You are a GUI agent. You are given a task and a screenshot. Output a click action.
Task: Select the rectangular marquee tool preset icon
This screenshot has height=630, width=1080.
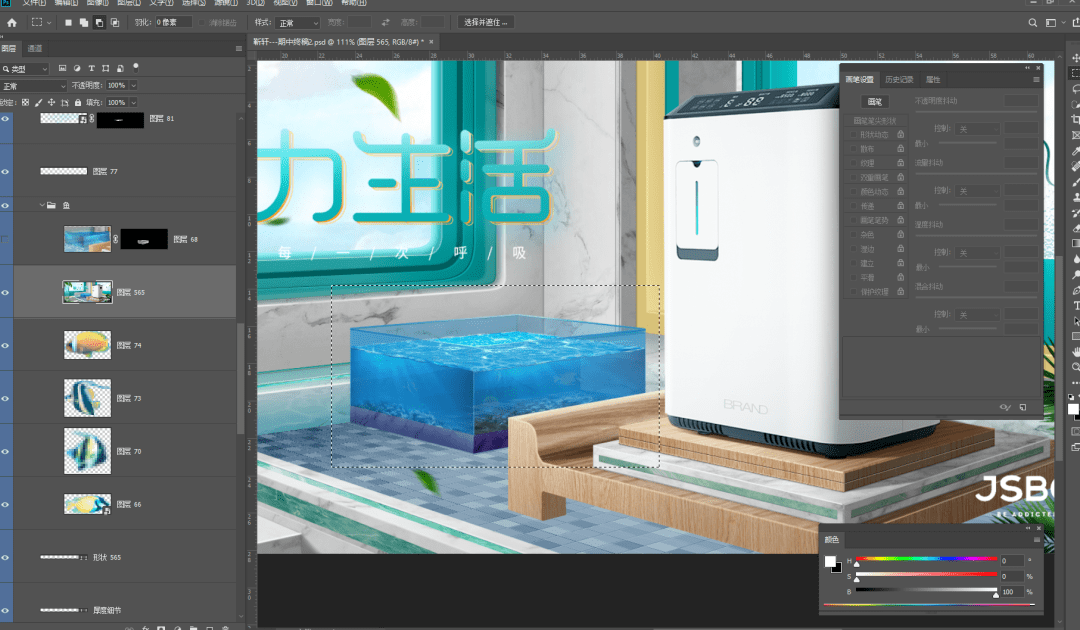37,23
